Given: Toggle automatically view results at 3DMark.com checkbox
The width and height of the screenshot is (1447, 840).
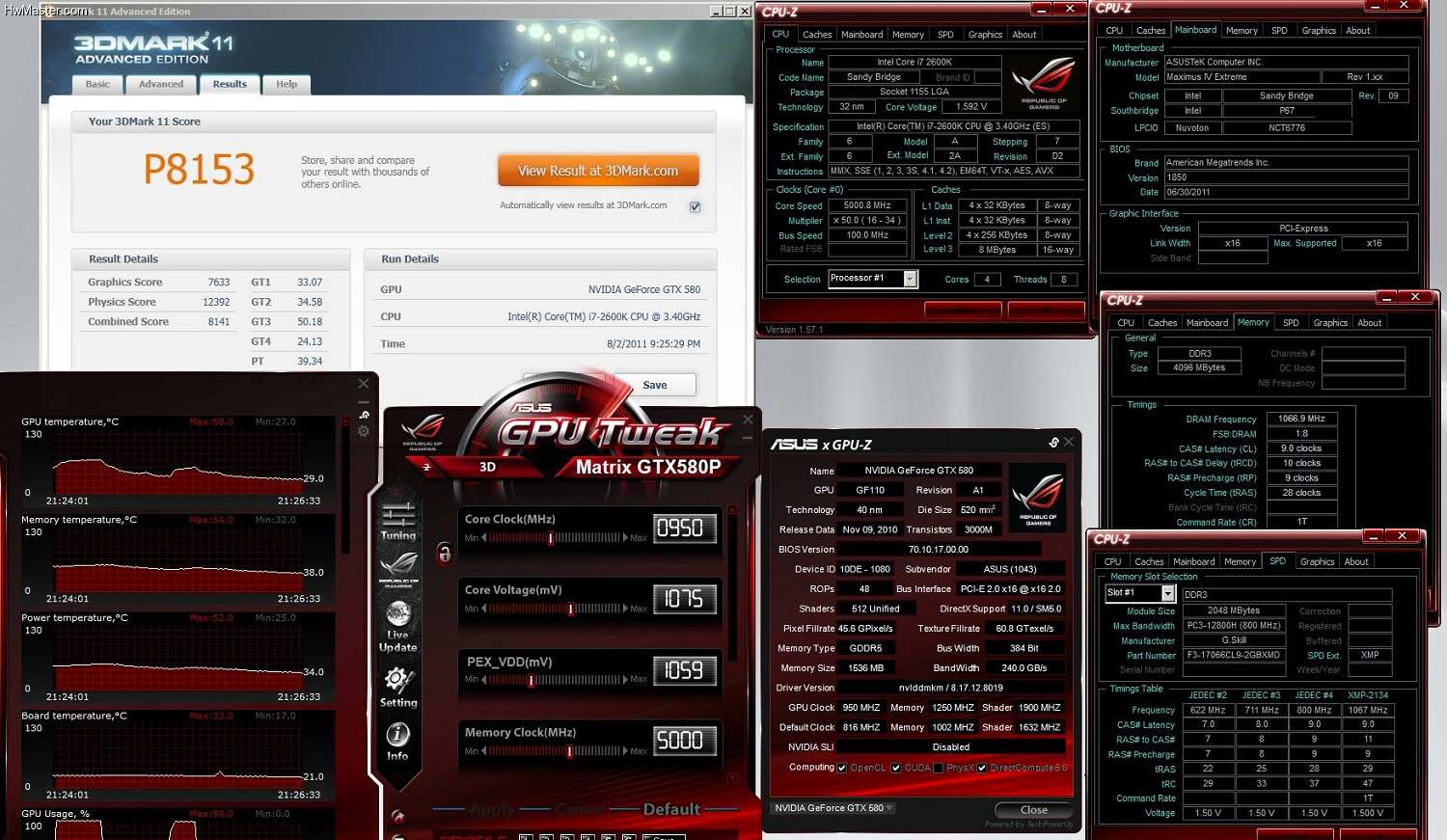Looking at the screenshot, I should click(x=695, y=206).
